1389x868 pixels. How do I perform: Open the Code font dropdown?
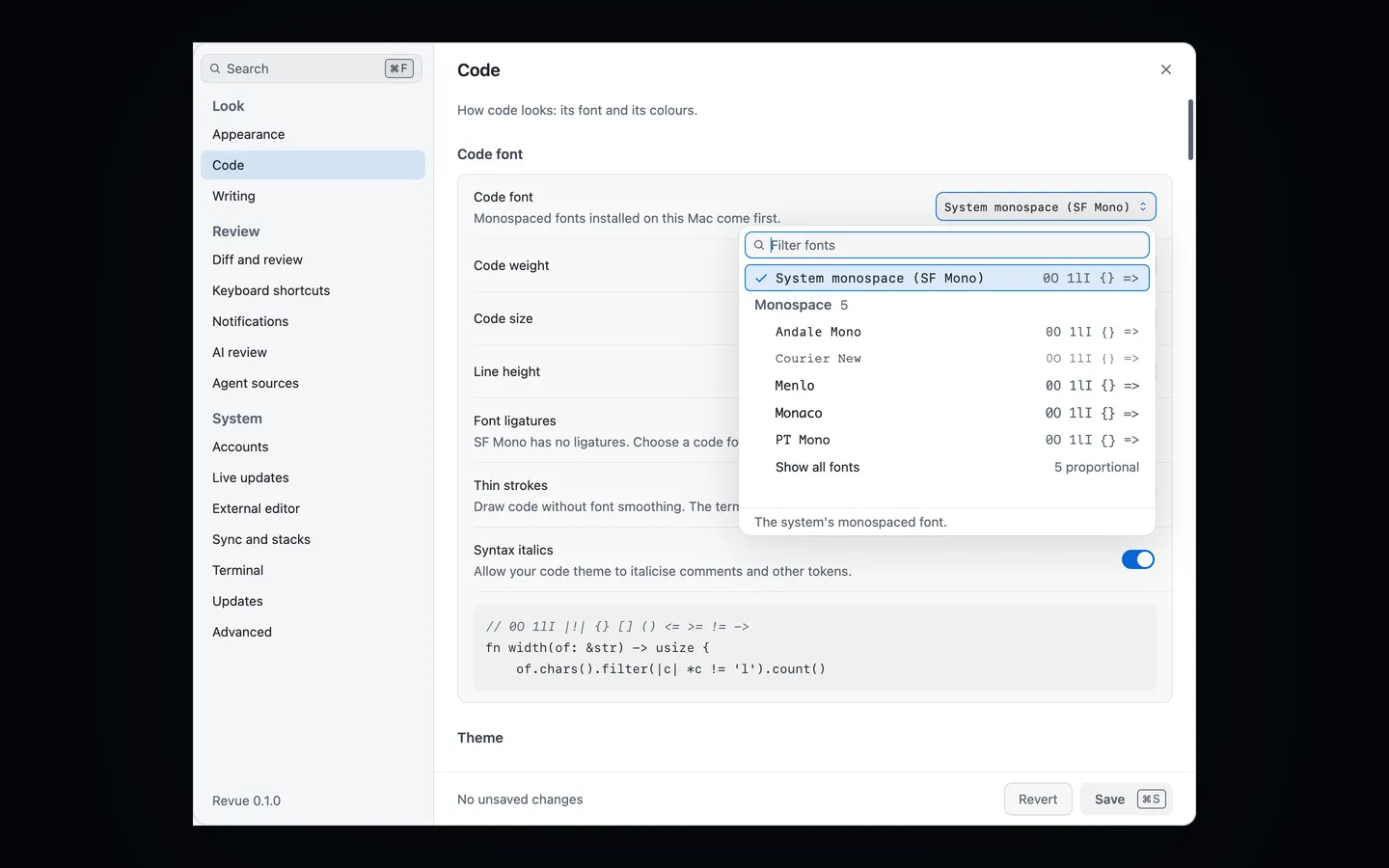pos(1046,207)
